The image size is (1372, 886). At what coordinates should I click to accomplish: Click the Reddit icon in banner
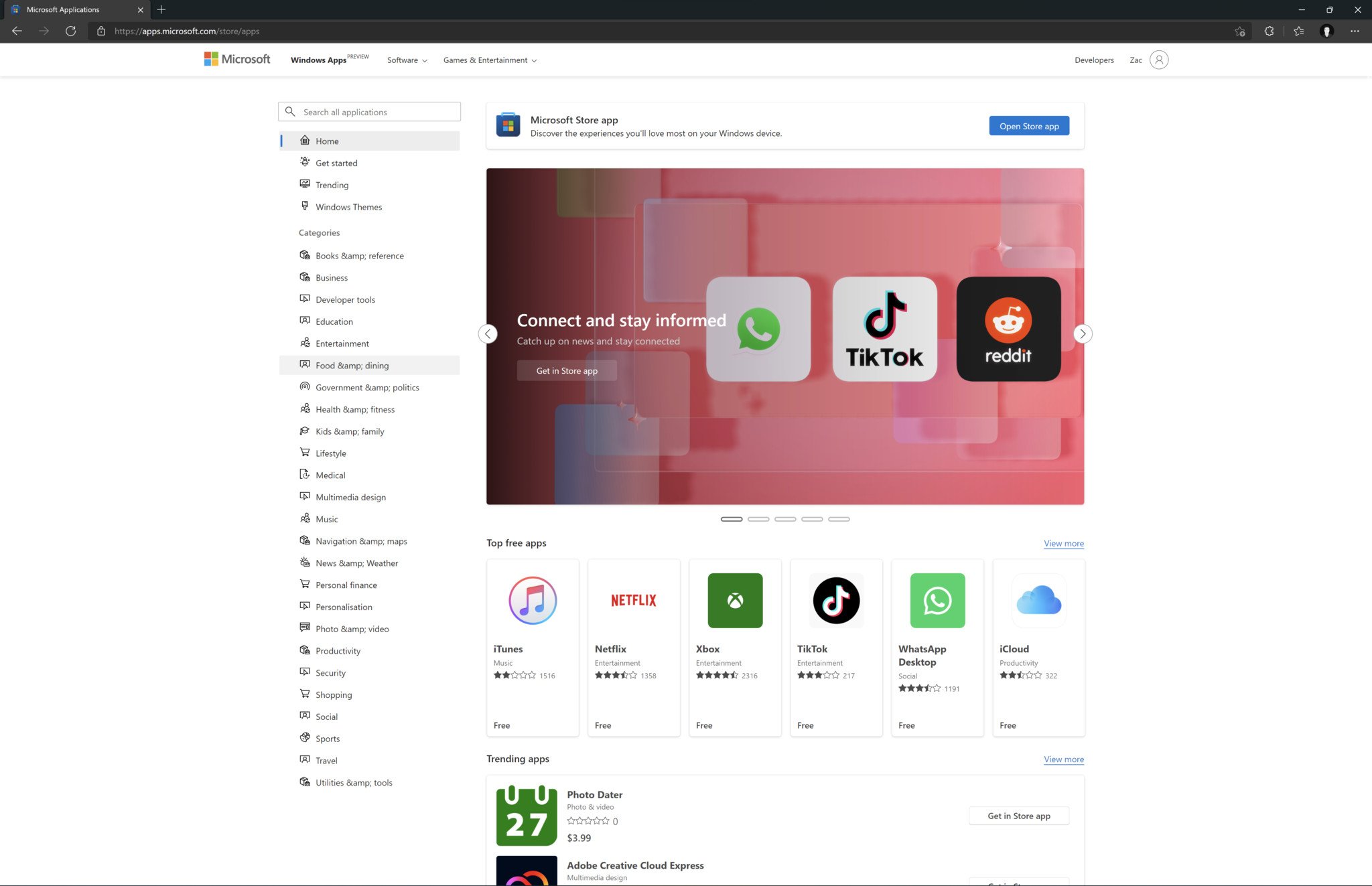[x=1009, y=329]
